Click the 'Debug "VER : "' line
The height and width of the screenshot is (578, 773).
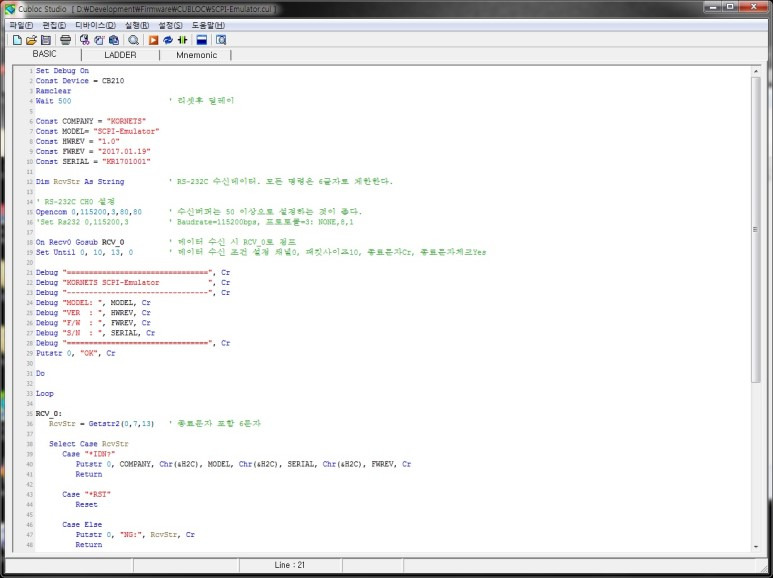93,313
